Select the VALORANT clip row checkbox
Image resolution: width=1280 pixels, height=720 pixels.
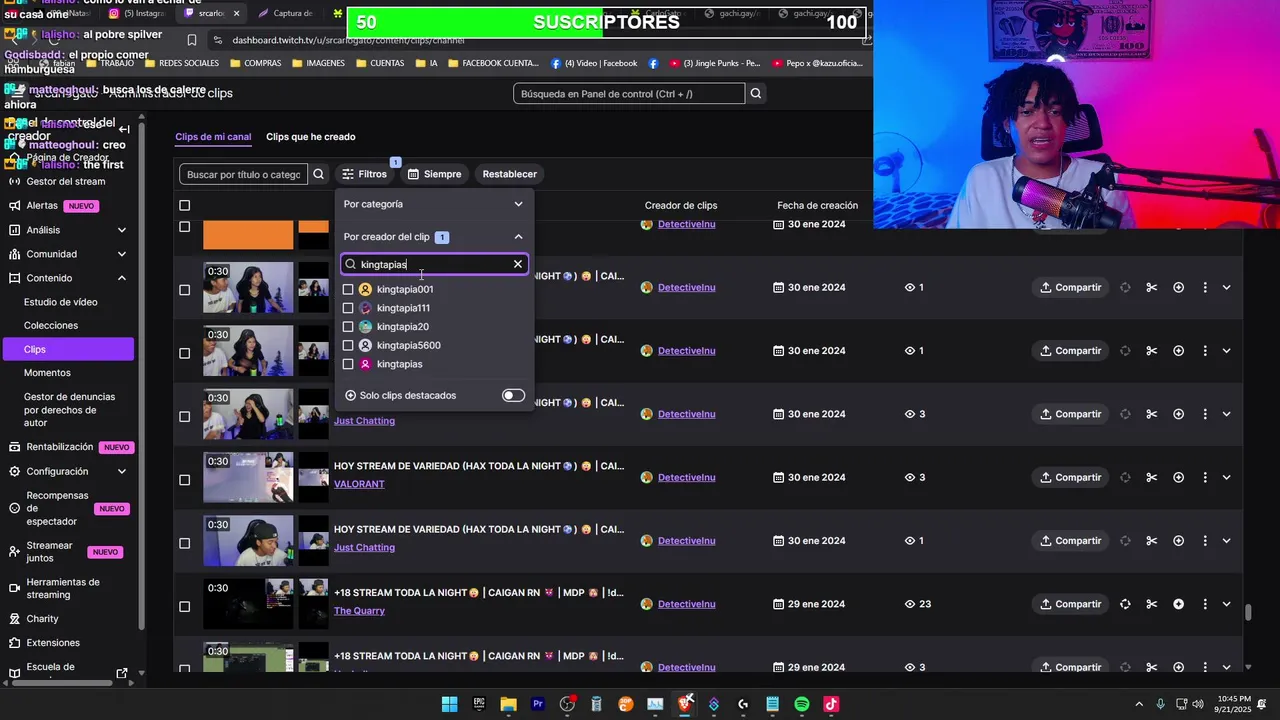pos(184,480)
